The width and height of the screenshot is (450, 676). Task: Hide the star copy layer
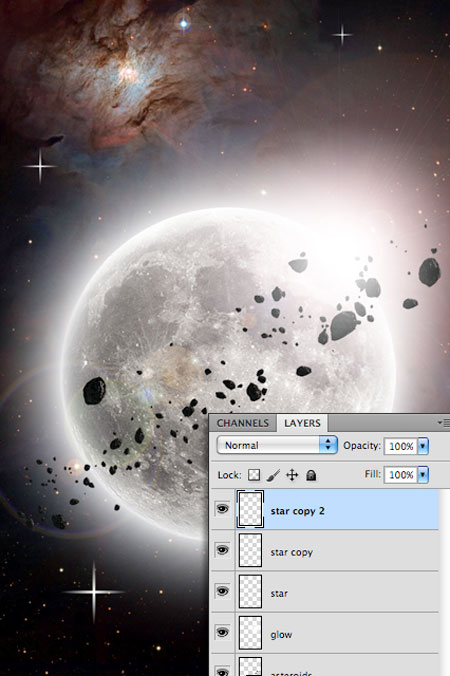pos(222,550)
